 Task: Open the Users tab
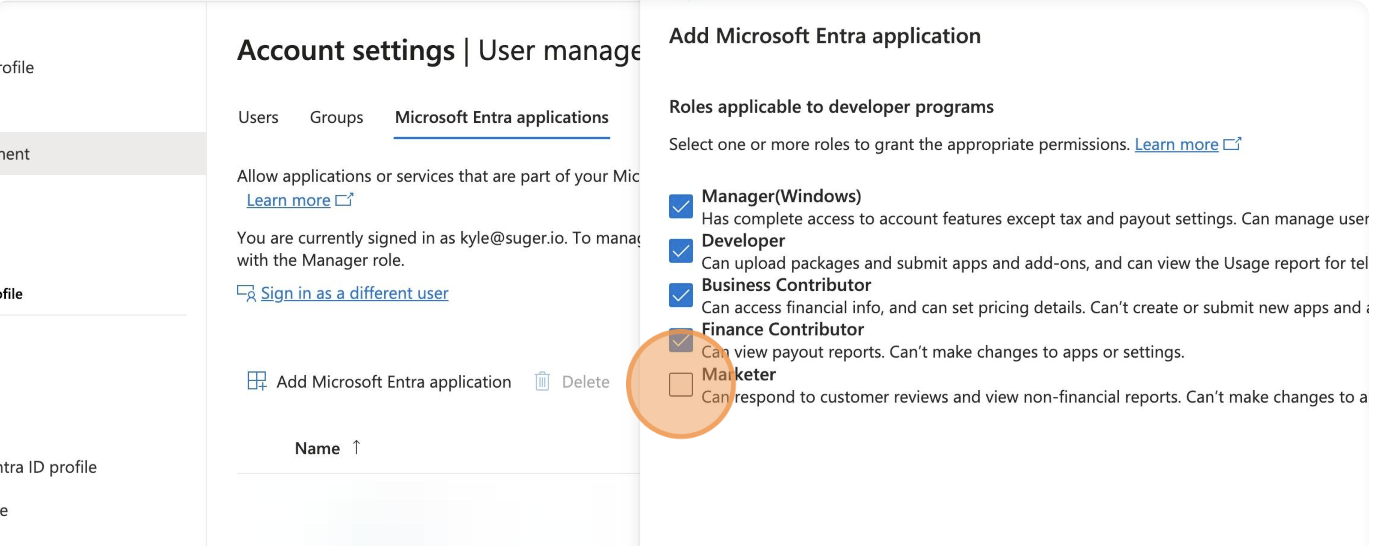pos(258,117)
